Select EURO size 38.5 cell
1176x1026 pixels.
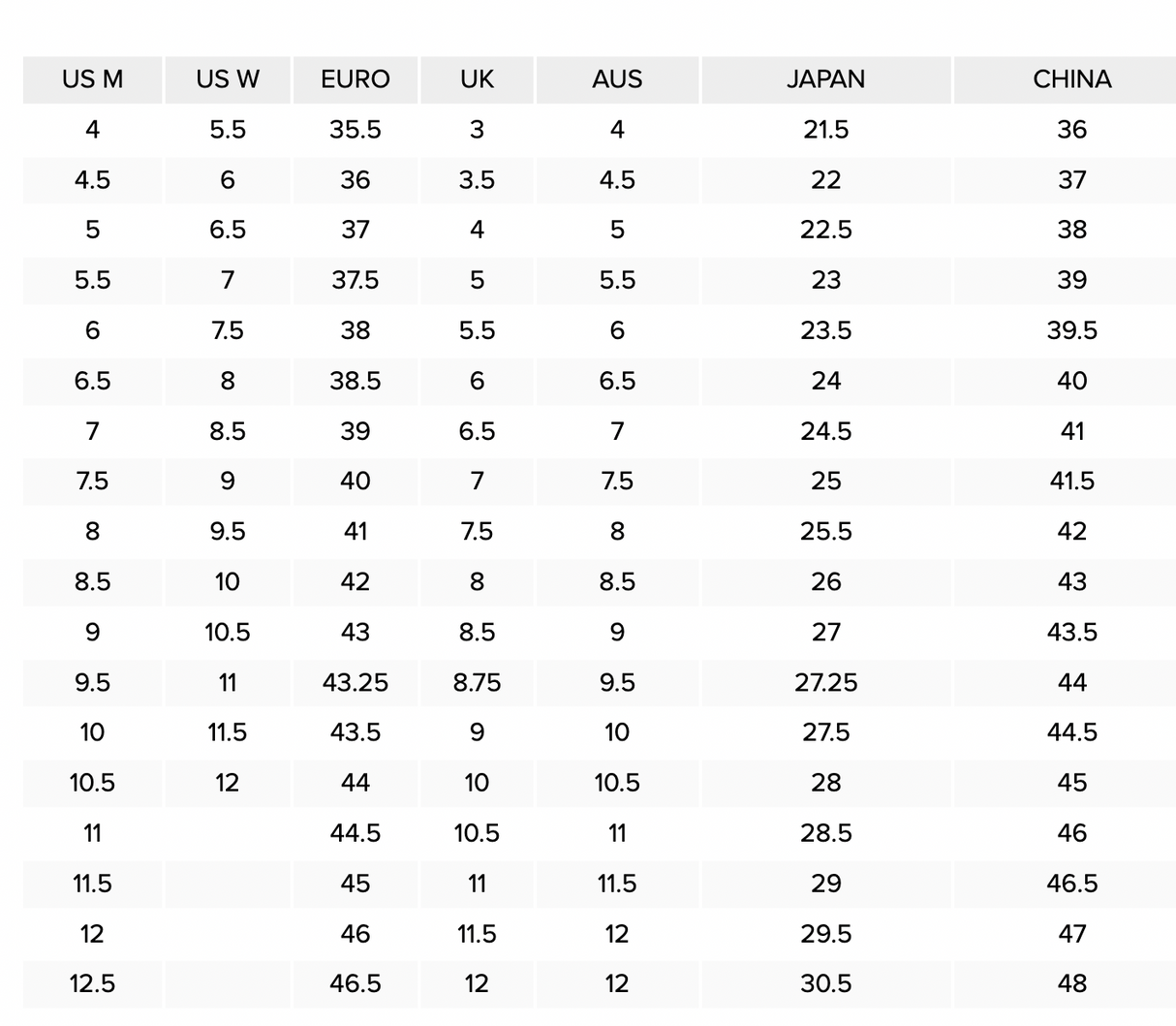coord(356,381)
